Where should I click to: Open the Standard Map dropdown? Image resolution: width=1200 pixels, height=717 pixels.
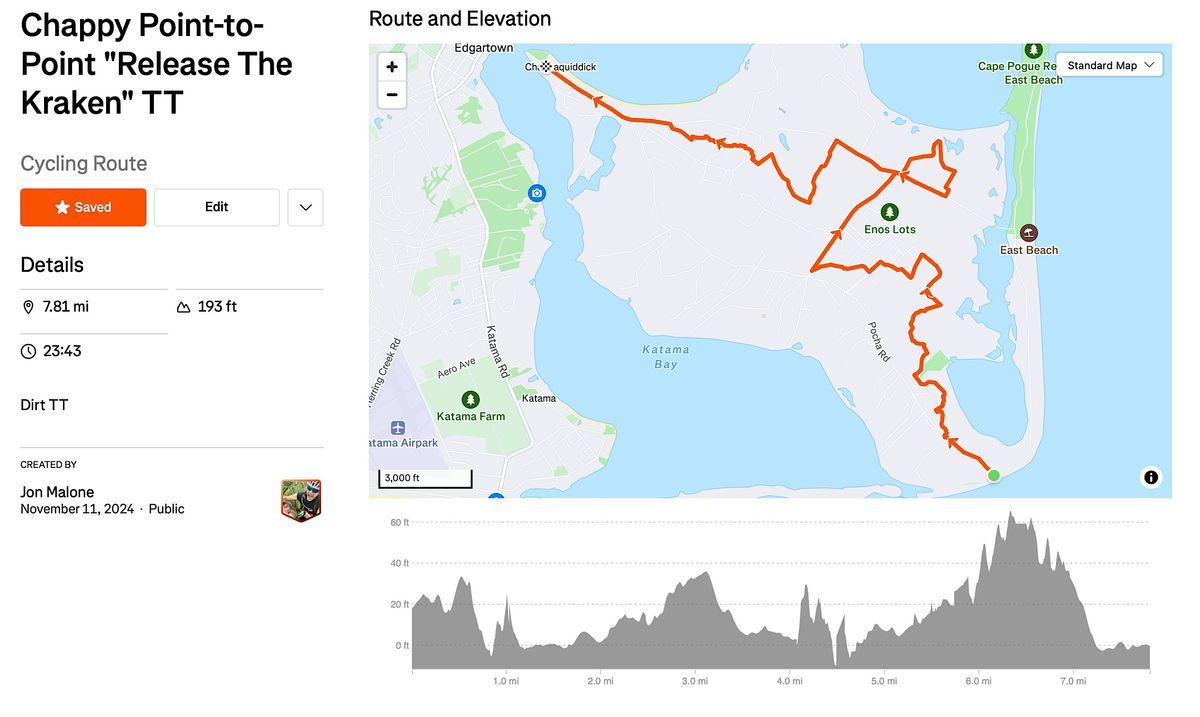click(x=1109, y=65)
